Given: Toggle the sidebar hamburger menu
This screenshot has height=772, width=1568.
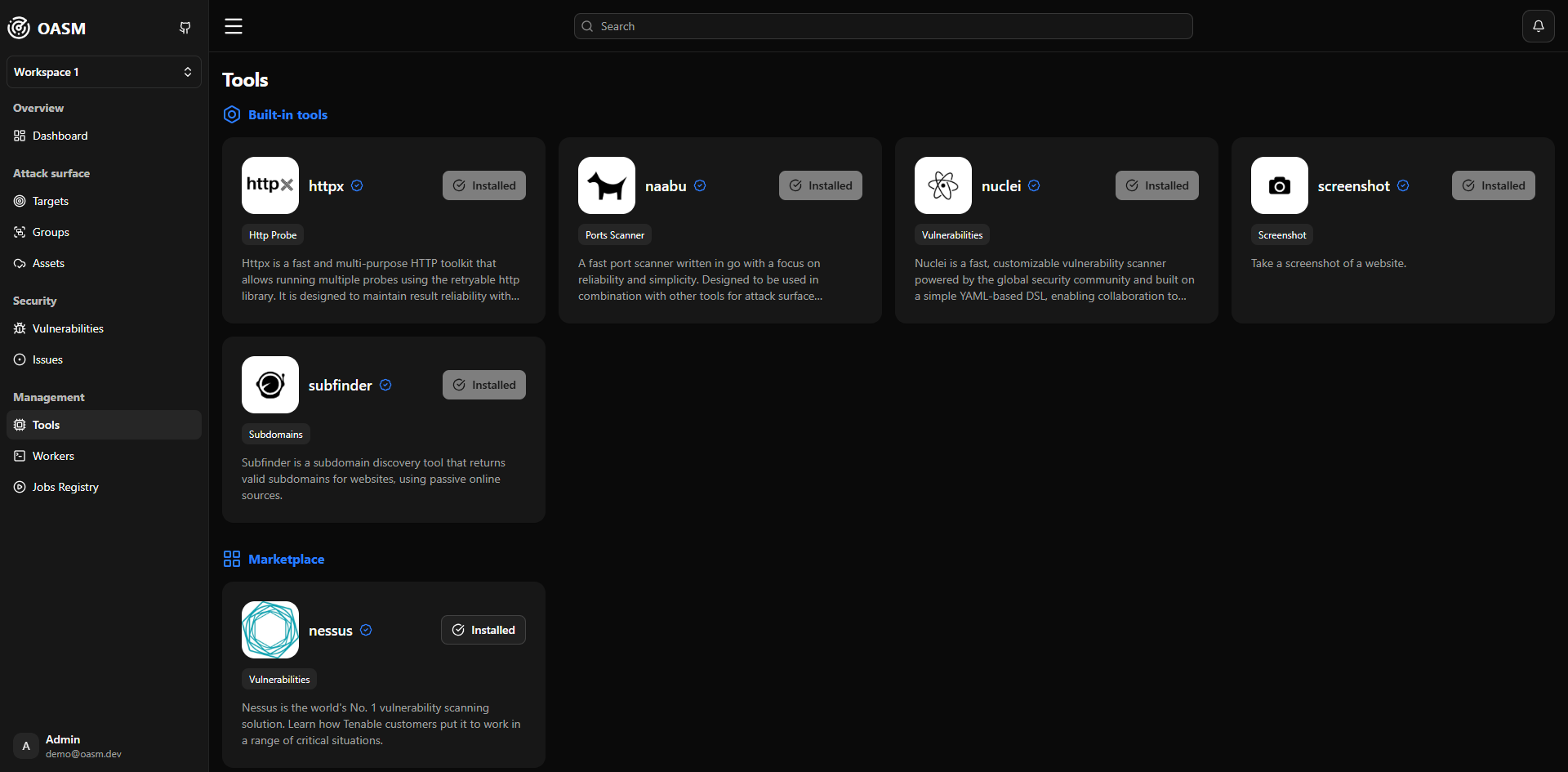Looking at the screenshot, I should pos(234,26).
